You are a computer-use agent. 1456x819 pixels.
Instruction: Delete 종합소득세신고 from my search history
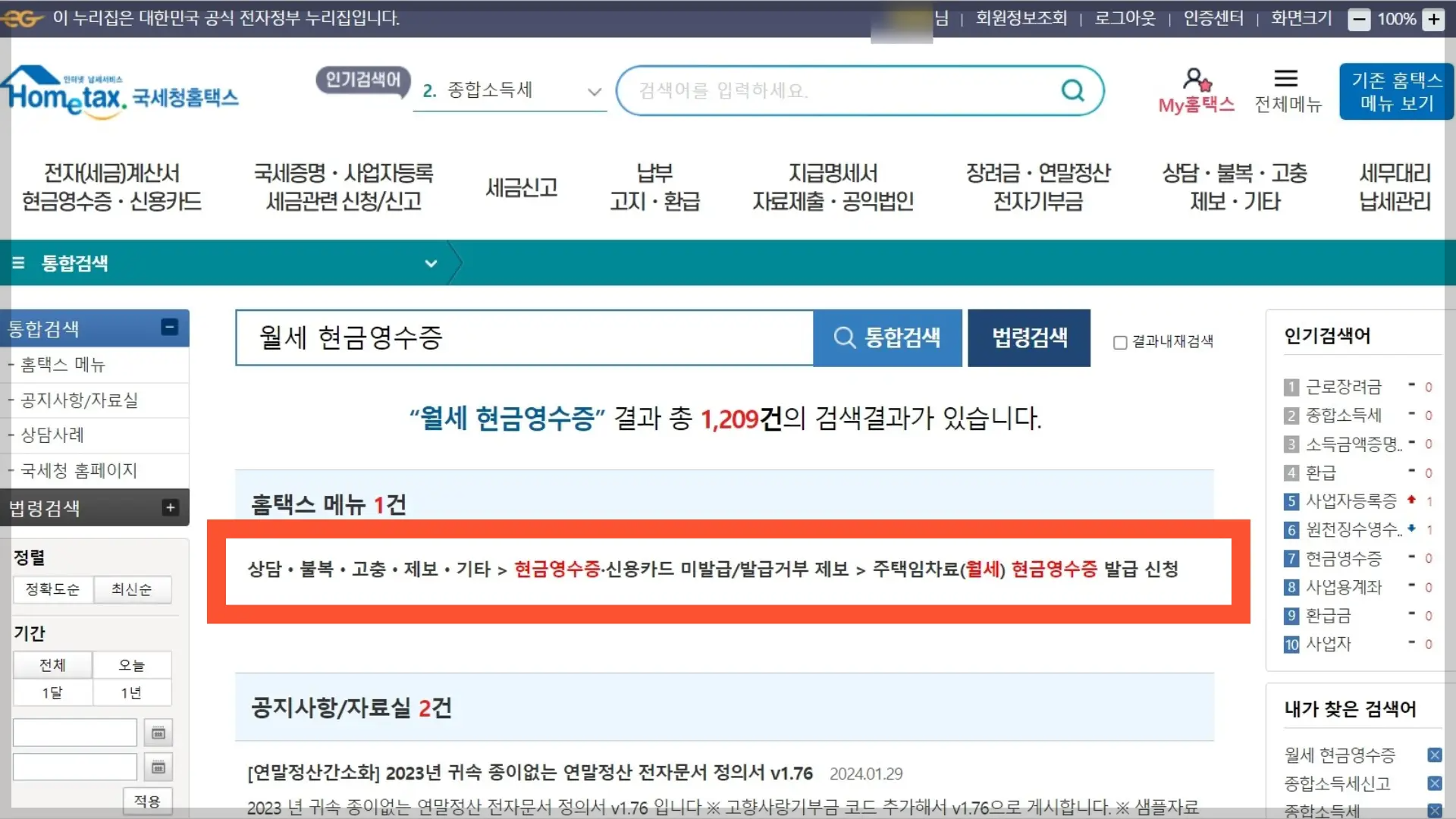pos(1434,783)
